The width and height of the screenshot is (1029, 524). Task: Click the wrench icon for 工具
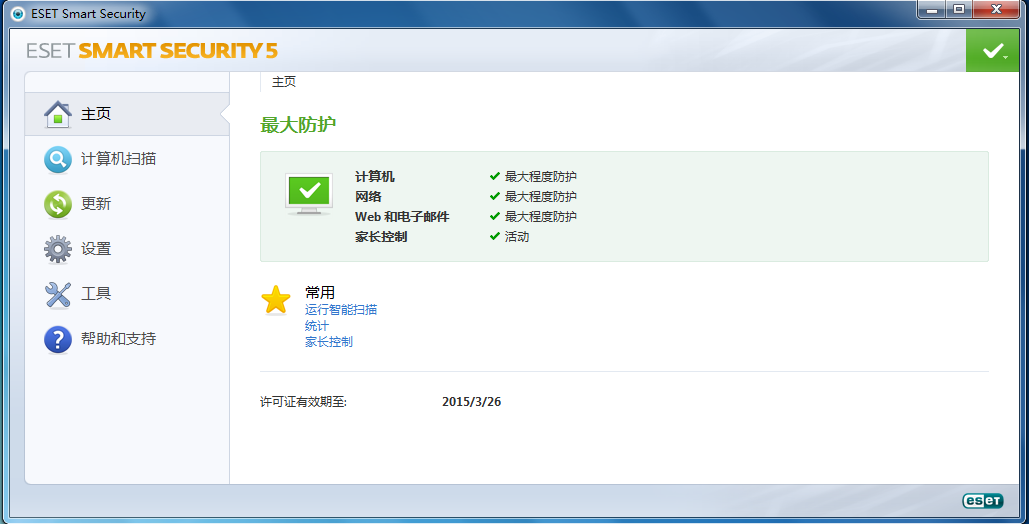[58, 294]
